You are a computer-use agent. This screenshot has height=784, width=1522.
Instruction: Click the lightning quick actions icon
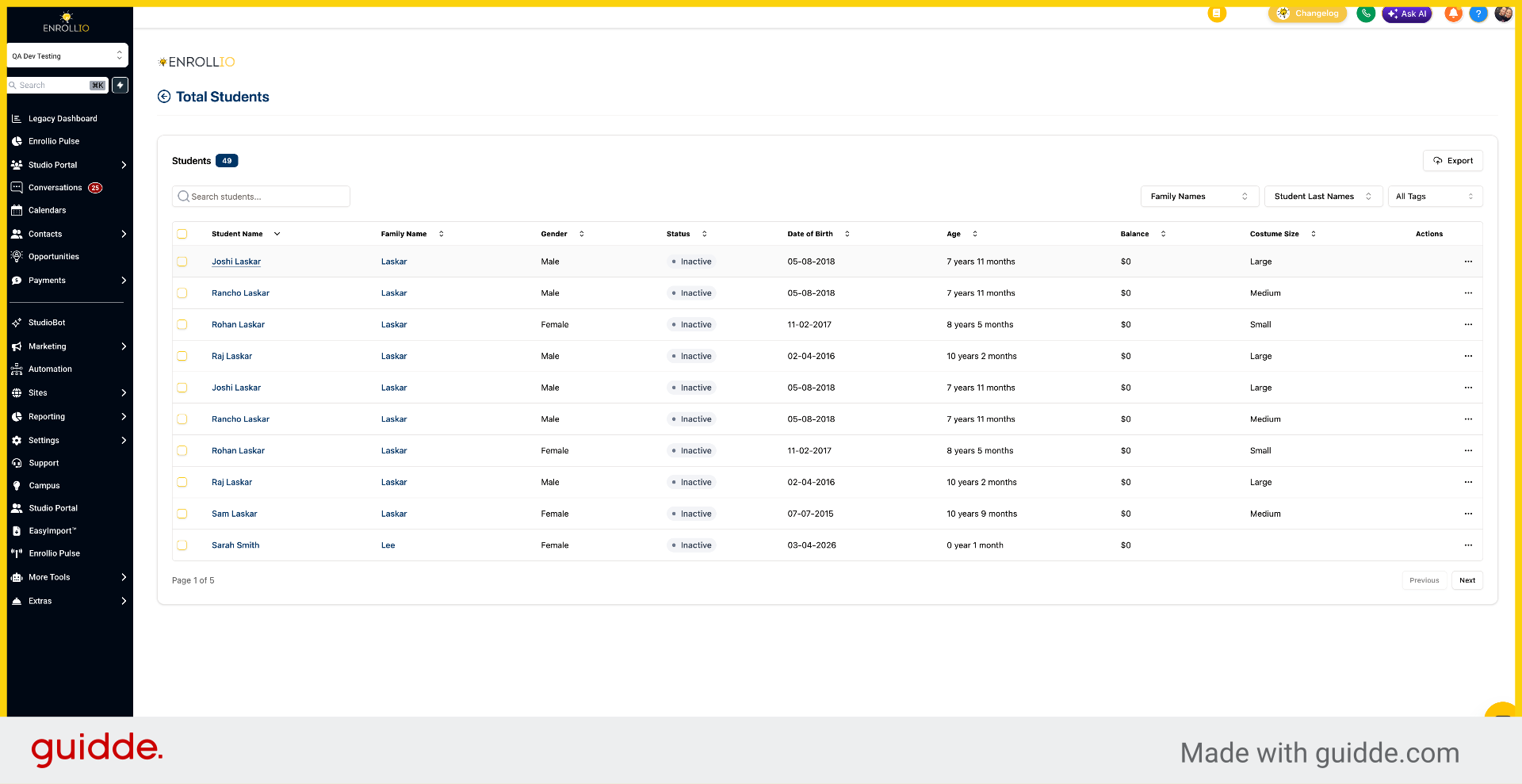tap(120, 85)
